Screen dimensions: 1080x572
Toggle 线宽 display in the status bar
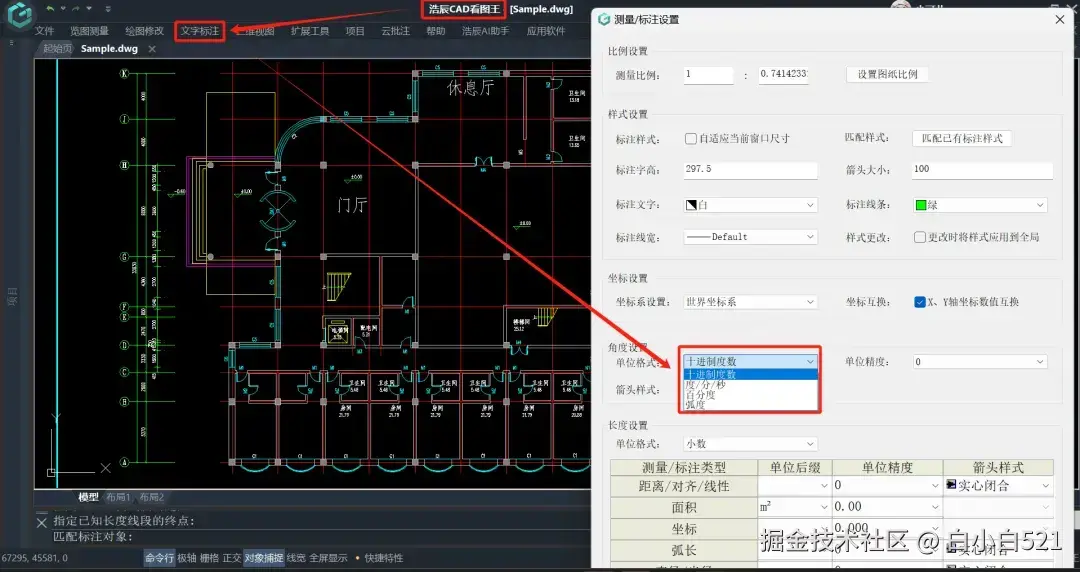[296, 558]
